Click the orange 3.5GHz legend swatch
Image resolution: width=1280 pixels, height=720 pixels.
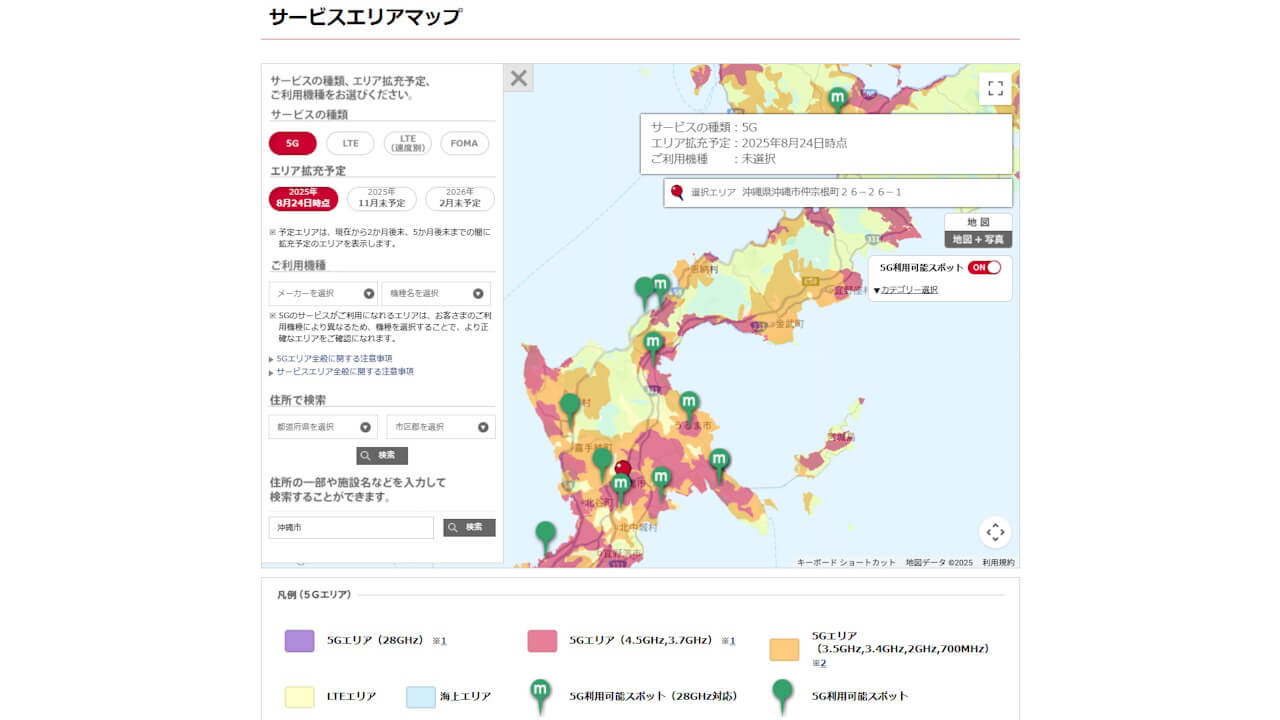click(784, 649)
